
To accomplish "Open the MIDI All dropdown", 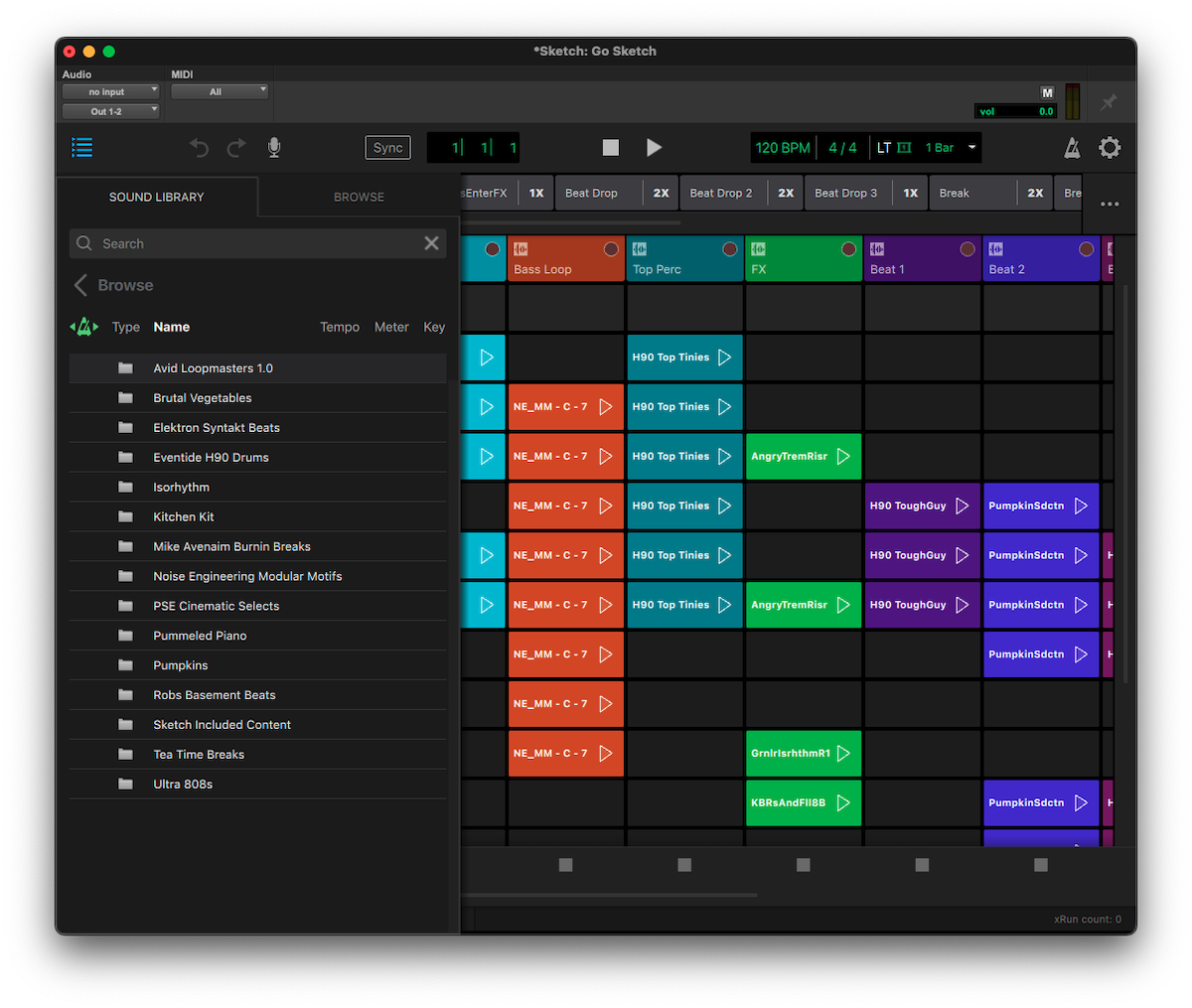I will 220,90.
